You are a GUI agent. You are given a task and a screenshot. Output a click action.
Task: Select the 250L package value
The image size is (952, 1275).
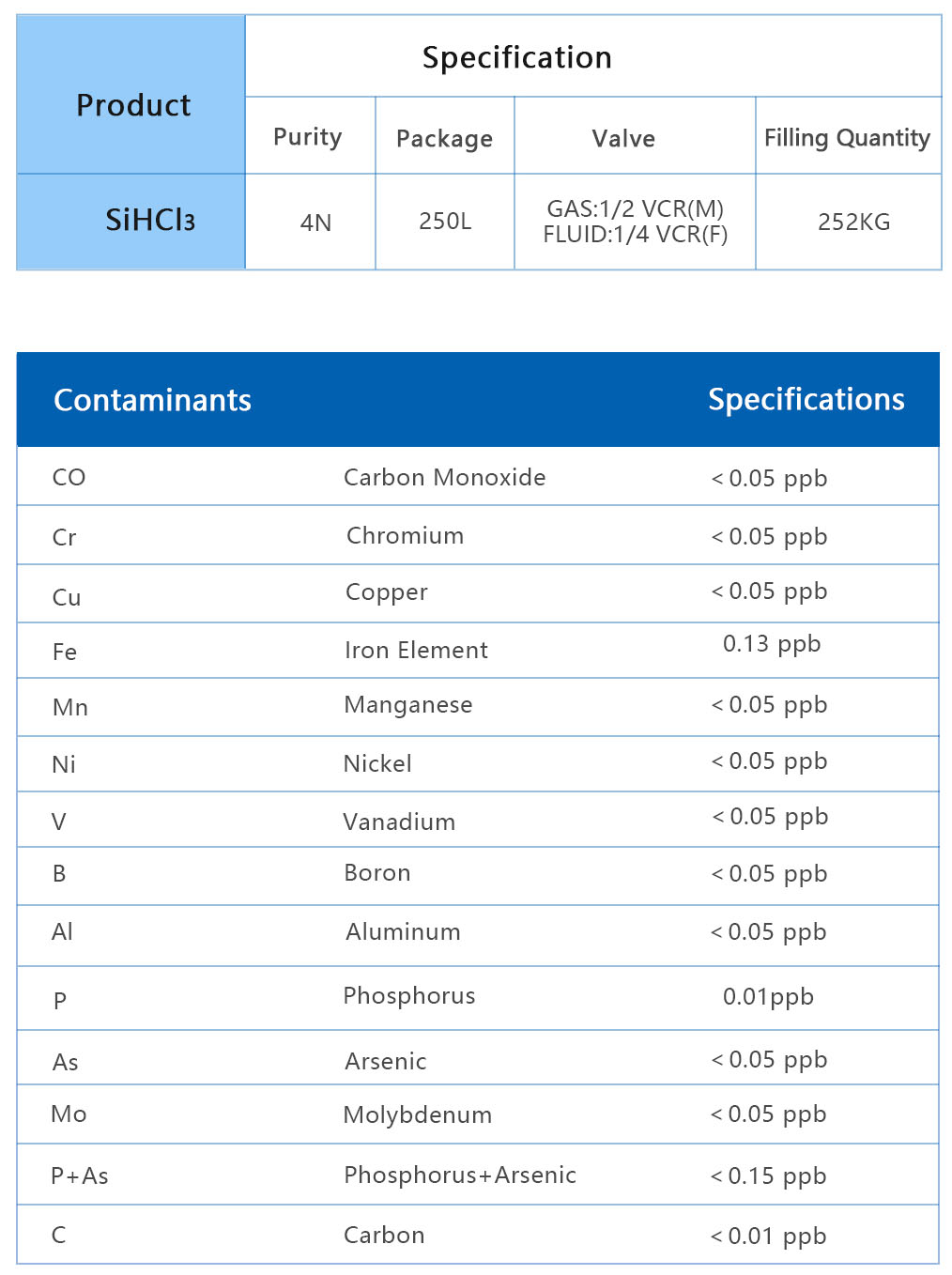pyautogui.click(x=445, y=222)
